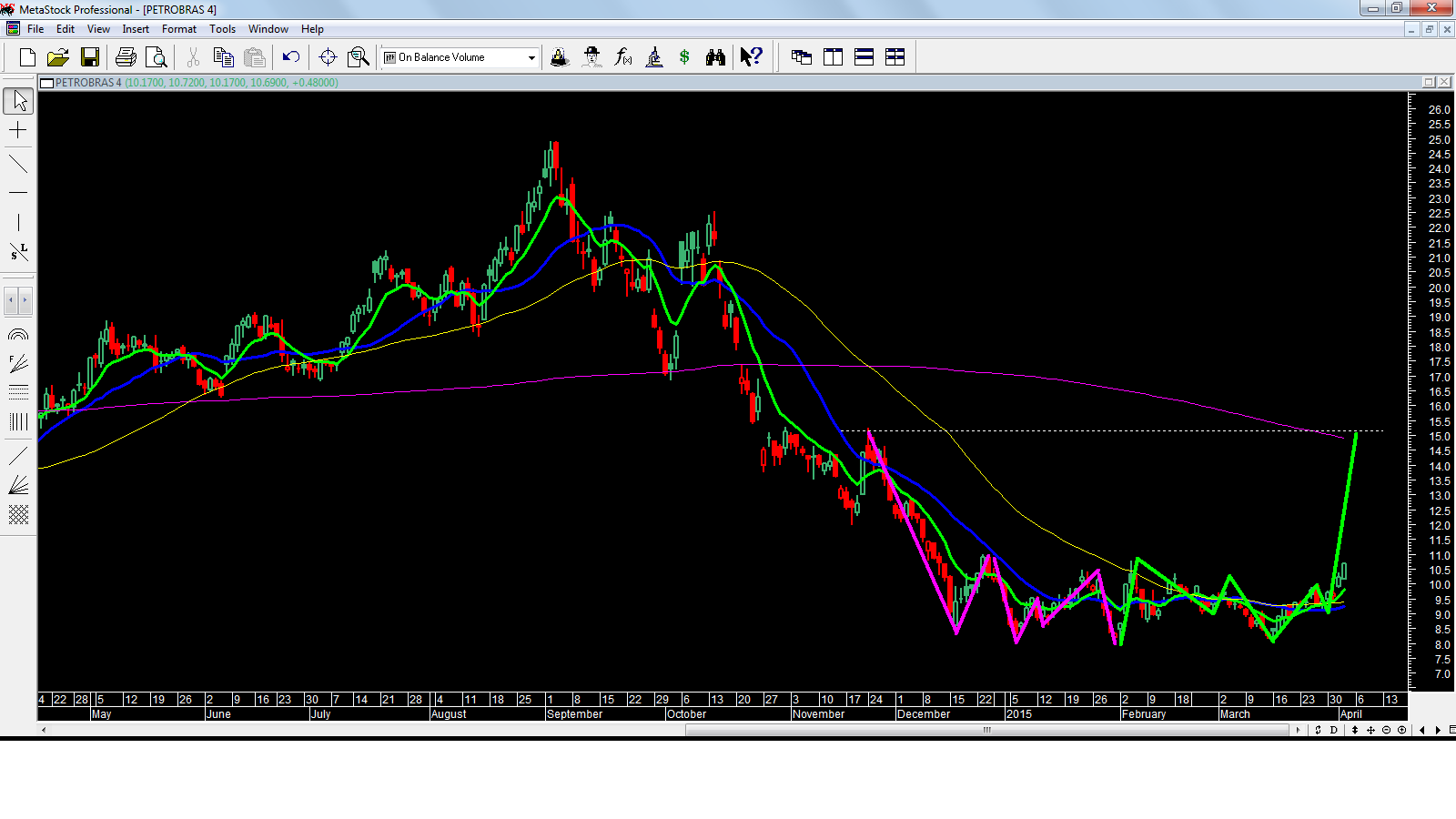Select the trendline drawing tool
Screen dimensions: 1456x819
(18, 164)
